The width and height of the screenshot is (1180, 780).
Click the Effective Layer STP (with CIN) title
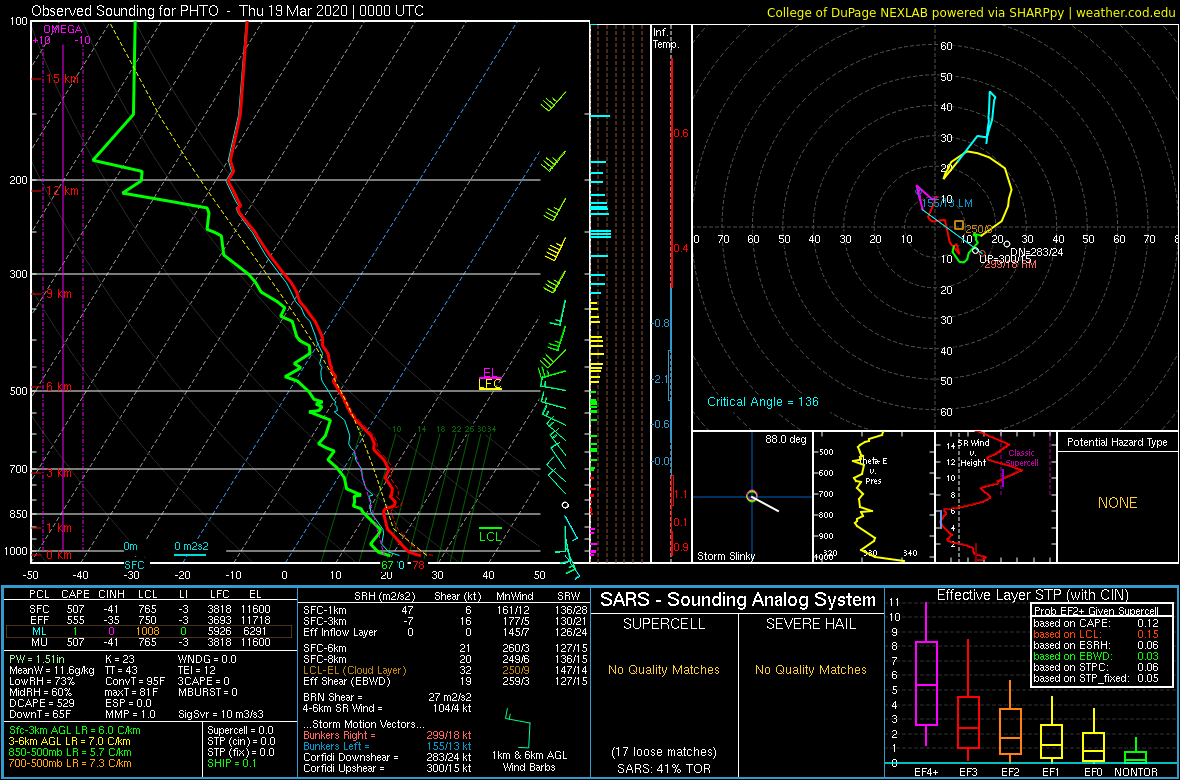[x=1031, y=596]
